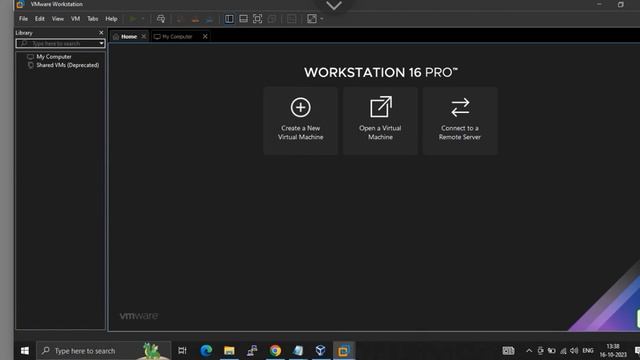Screen dimensions: 640x360
Task: Click the notepad-style taskbar icon
Action: [x=298, y=351]
